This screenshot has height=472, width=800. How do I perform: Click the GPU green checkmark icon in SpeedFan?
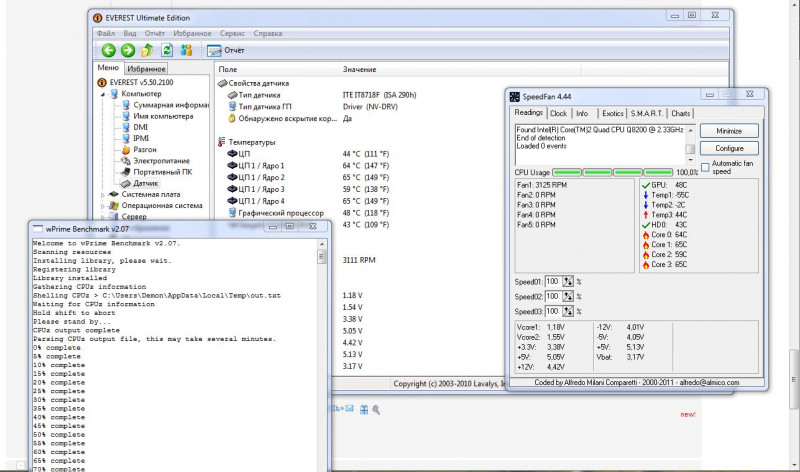(645, 185)
